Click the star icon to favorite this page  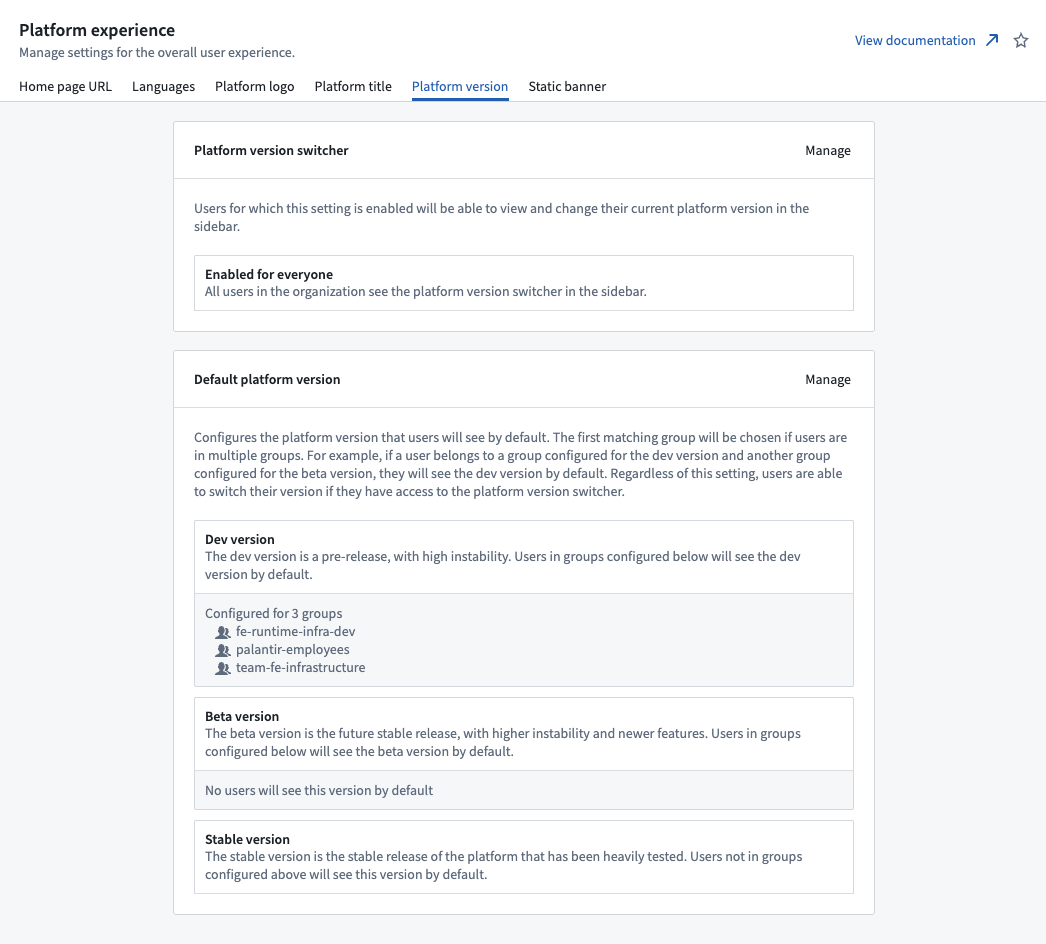point(1021,40)
